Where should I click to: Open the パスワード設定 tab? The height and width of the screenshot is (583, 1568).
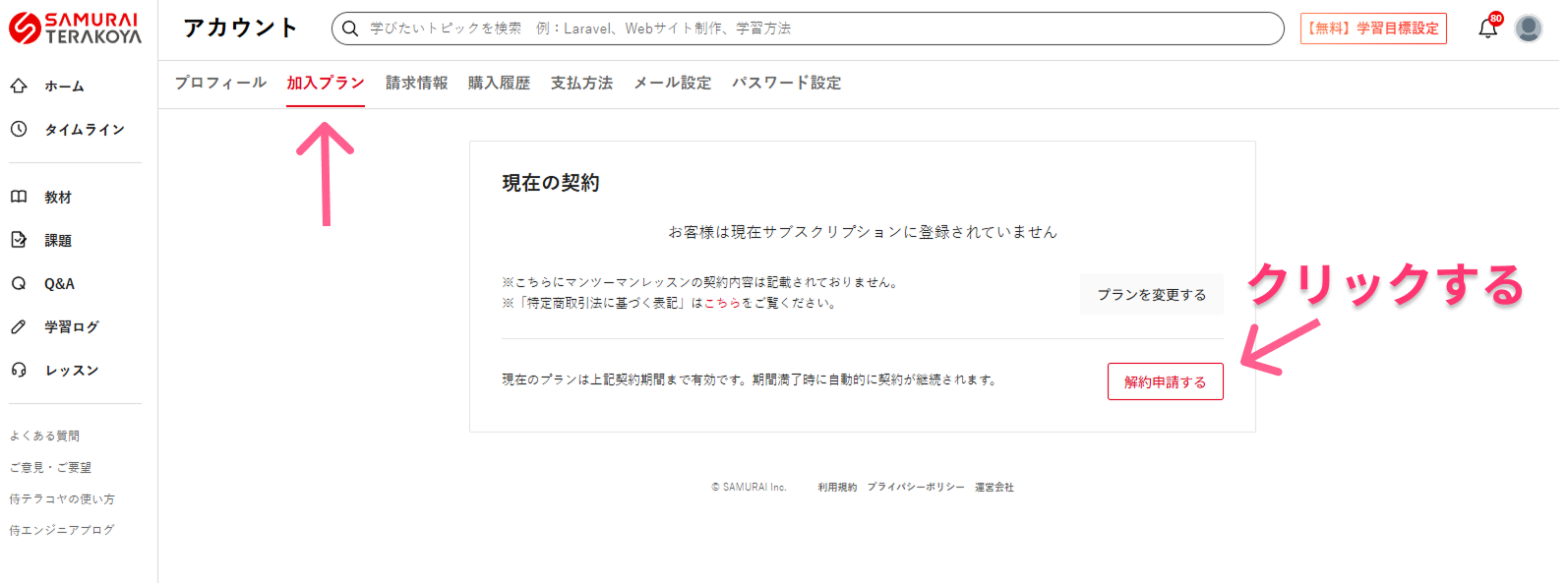point(786,83)
